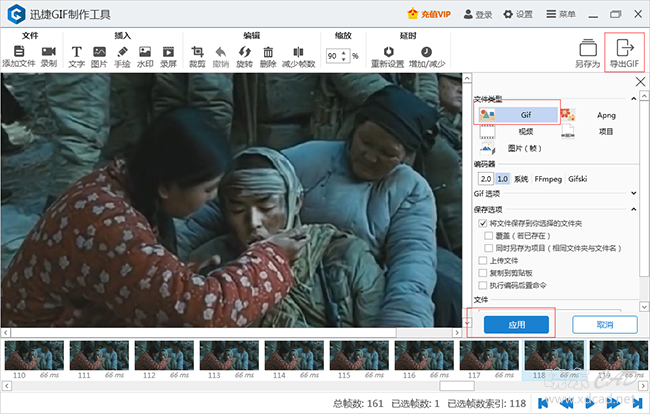
Task: Click the 另存为 save as icon
Action: [x=588, y=48]
